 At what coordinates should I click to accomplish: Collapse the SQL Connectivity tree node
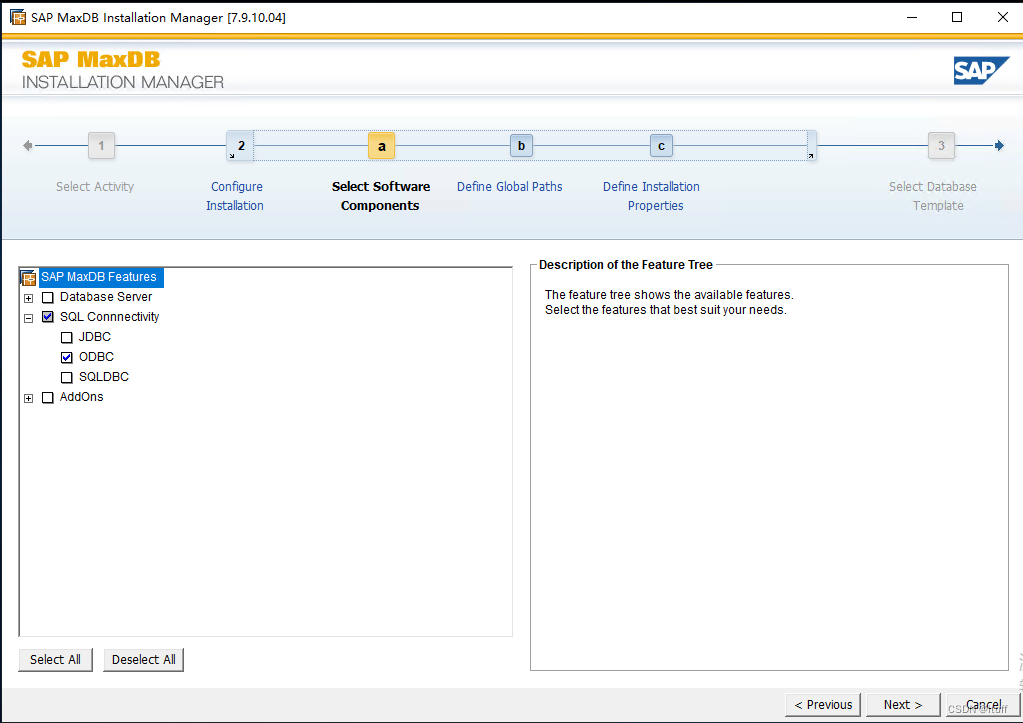[28, 317]
